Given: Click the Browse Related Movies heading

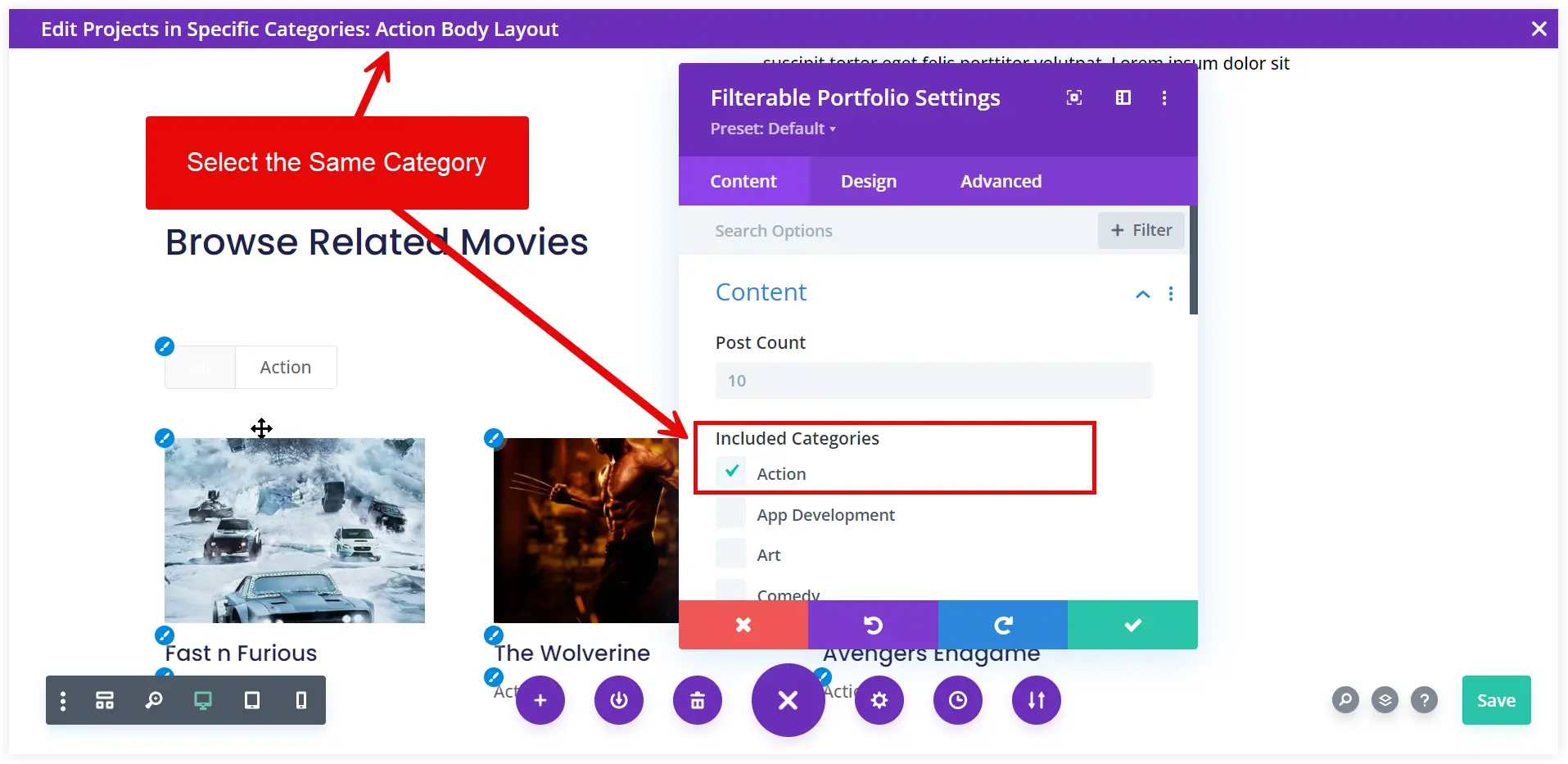Looking at the screenshot, I should [x=377, y=242].
